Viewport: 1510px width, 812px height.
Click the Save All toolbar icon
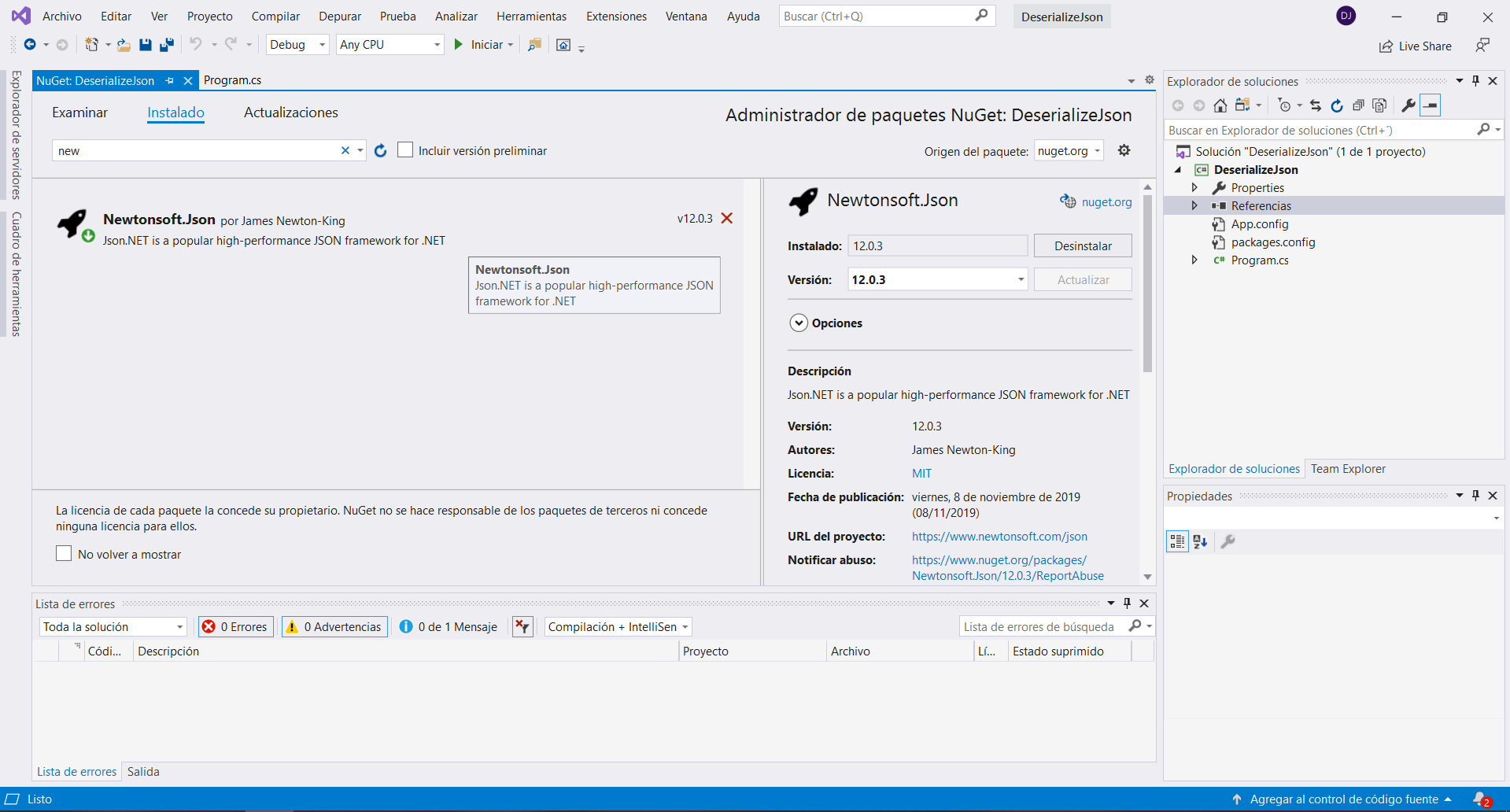pos(166,45)
